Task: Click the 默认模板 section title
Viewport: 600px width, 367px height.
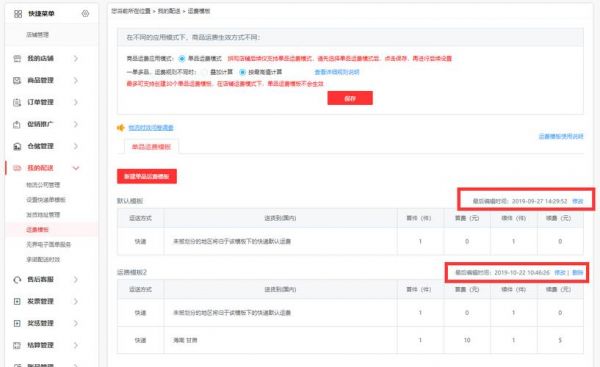Action: [130, 201]
